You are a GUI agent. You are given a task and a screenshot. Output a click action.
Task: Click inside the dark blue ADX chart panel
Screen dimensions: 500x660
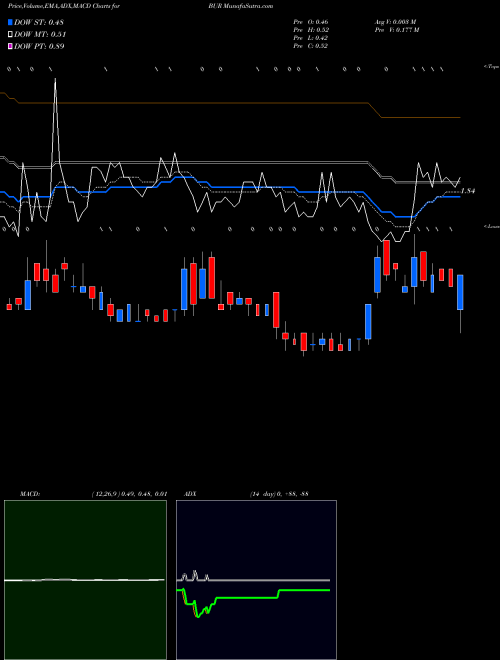point(256,580)
